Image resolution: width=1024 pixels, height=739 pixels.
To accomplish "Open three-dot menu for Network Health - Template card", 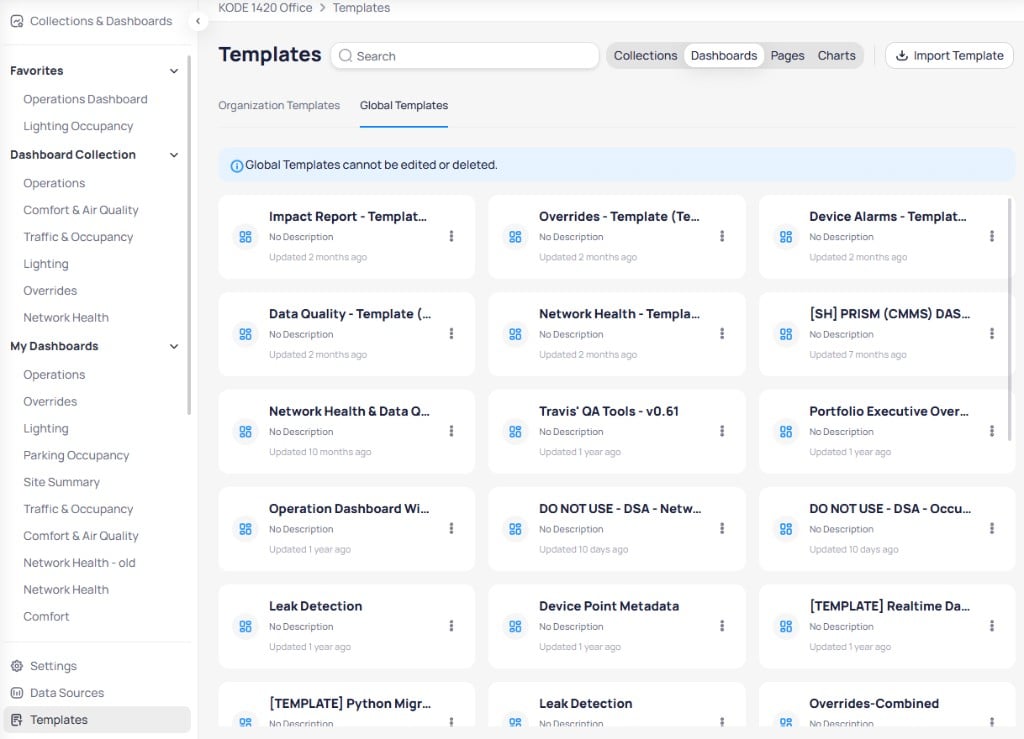I will (722, 334).
